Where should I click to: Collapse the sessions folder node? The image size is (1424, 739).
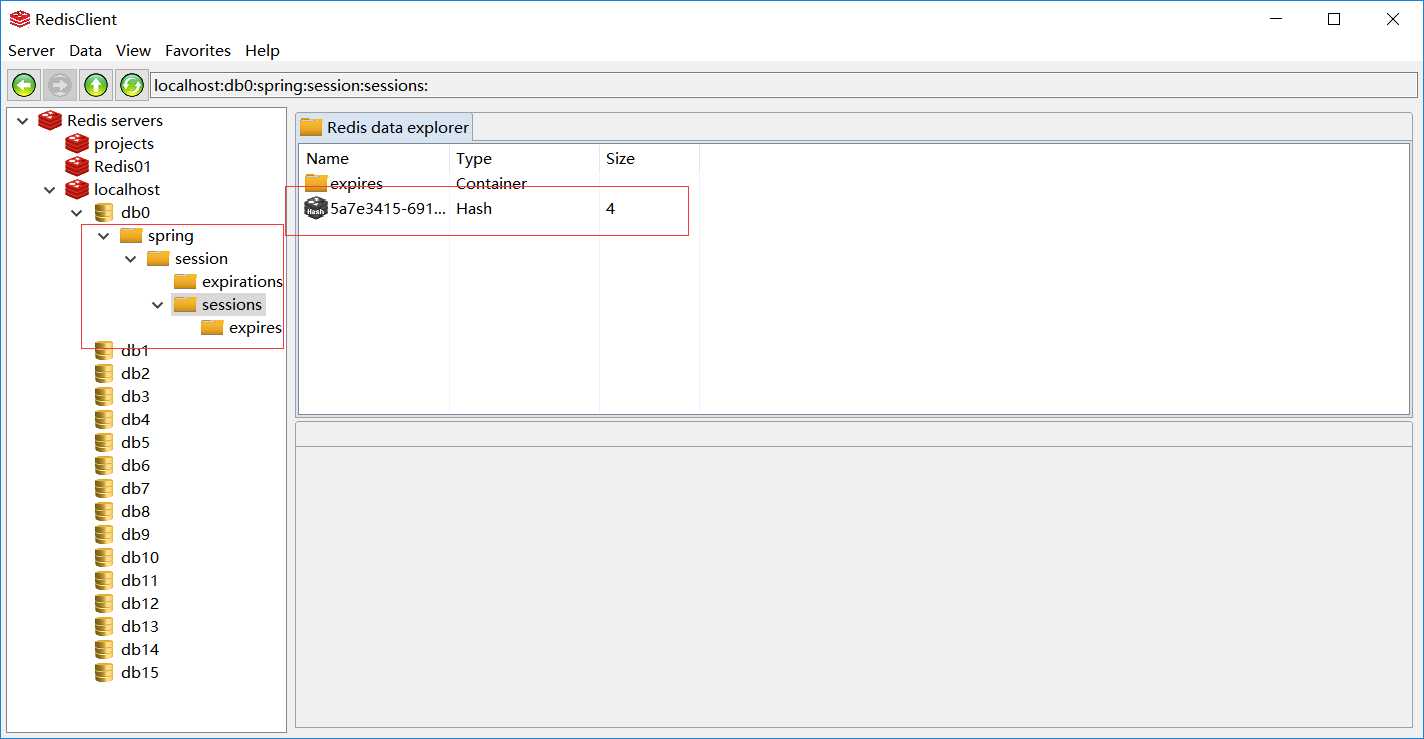[158, 305]
